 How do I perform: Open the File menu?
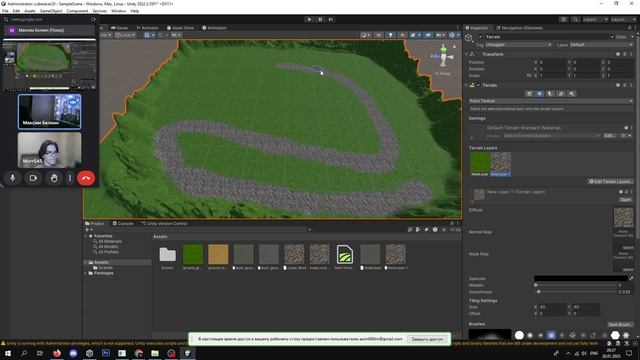click(x=5, y=11)
